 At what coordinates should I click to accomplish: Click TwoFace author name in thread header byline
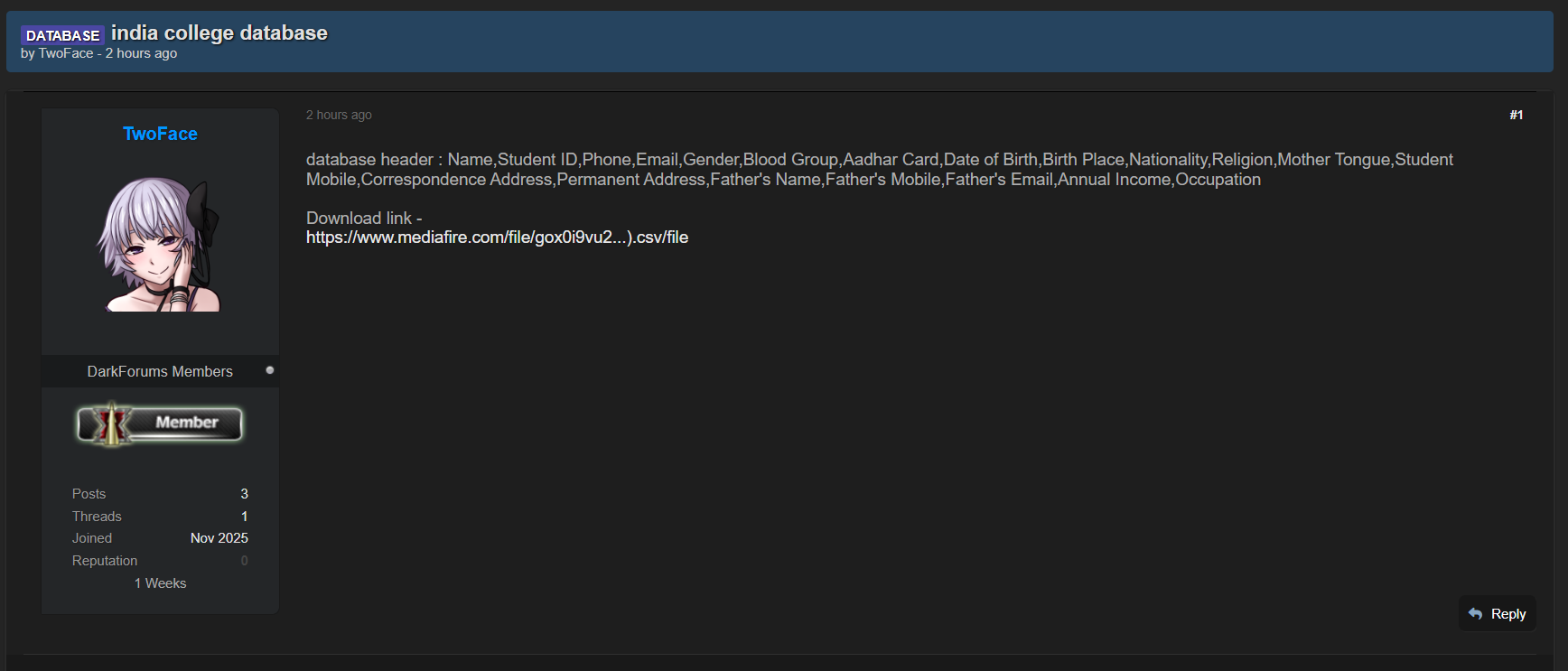click(66, 53)
